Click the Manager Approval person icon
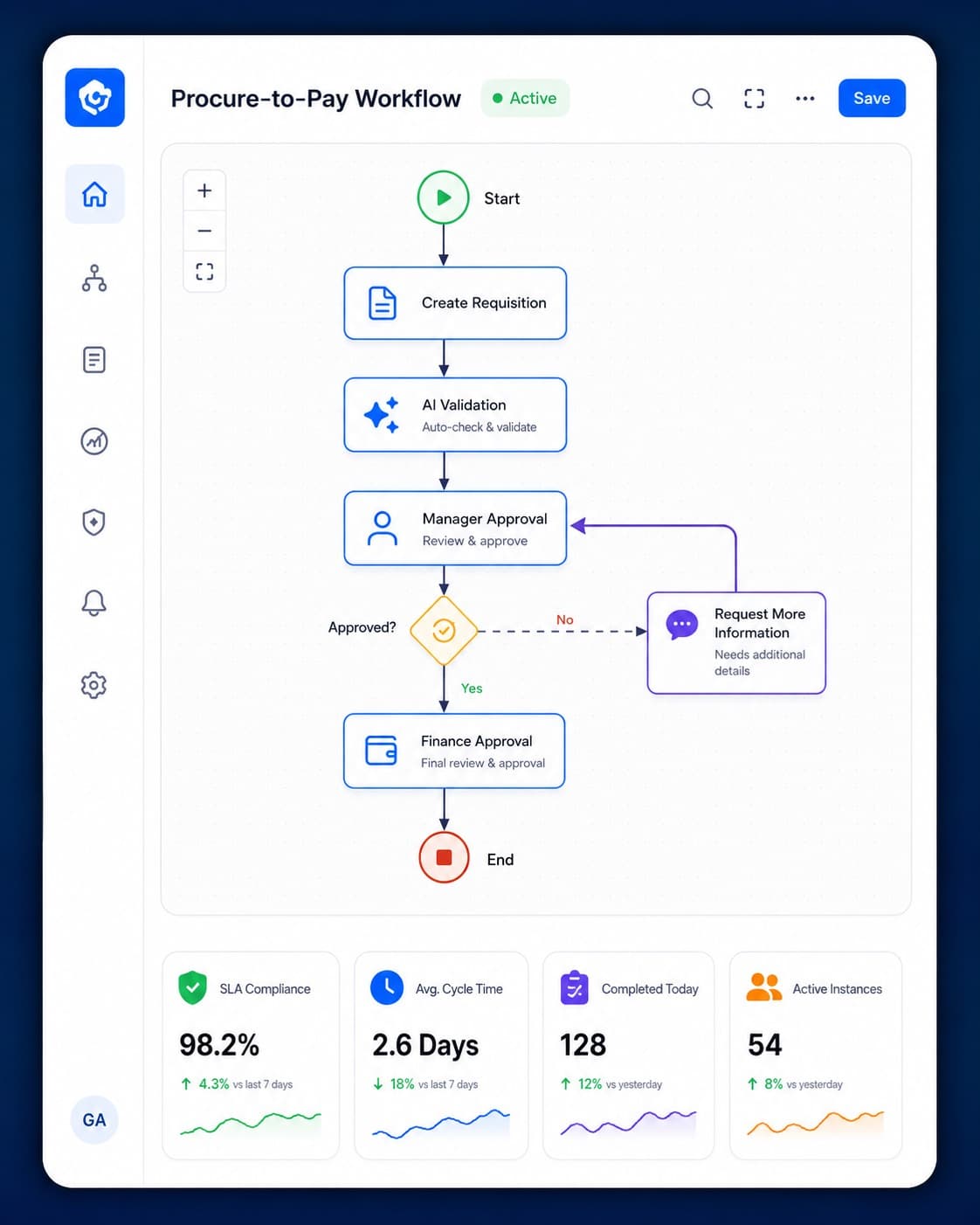The width and height of the screenshot is (980, 1225). pyautogui.click(x=382, y=529)
